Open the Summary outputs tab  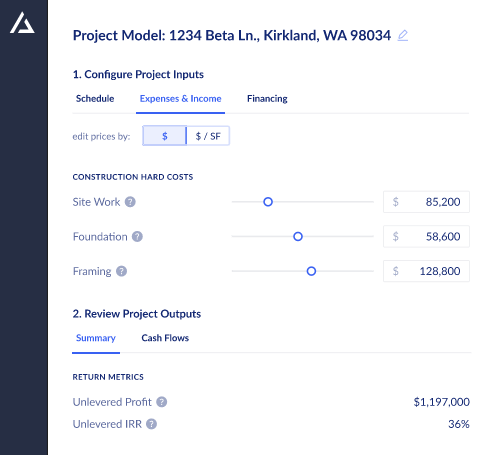[x=96, y=338]
